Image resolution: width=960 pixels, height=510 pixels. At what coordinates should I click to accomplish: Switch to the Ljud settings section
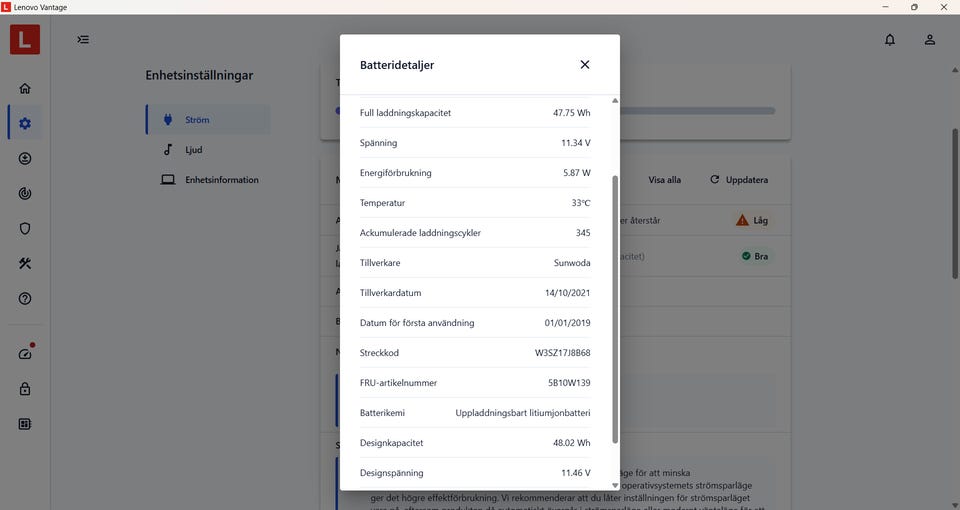point(193,150)
